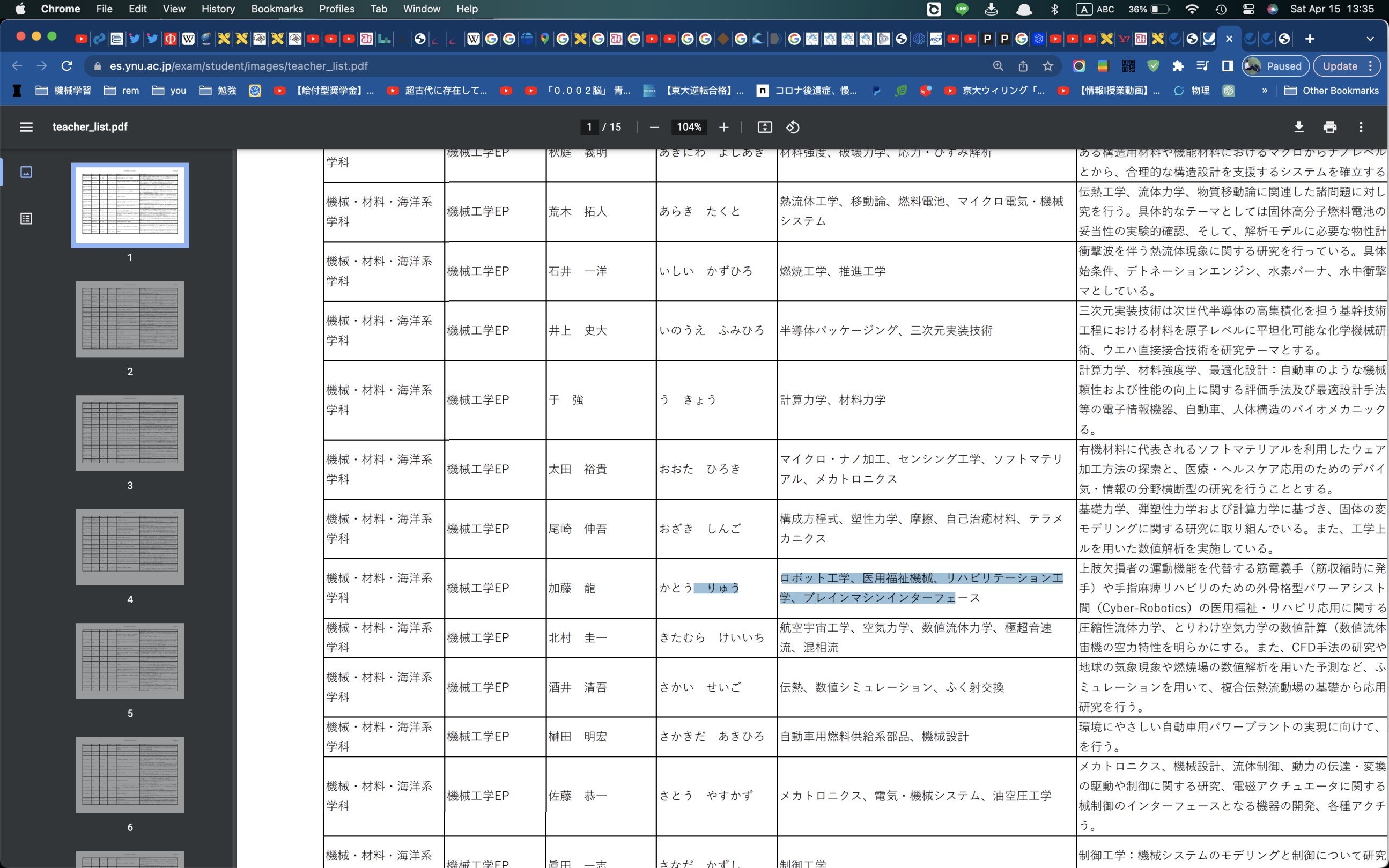Rotate the PDF counterclockwise

point(793,127)
